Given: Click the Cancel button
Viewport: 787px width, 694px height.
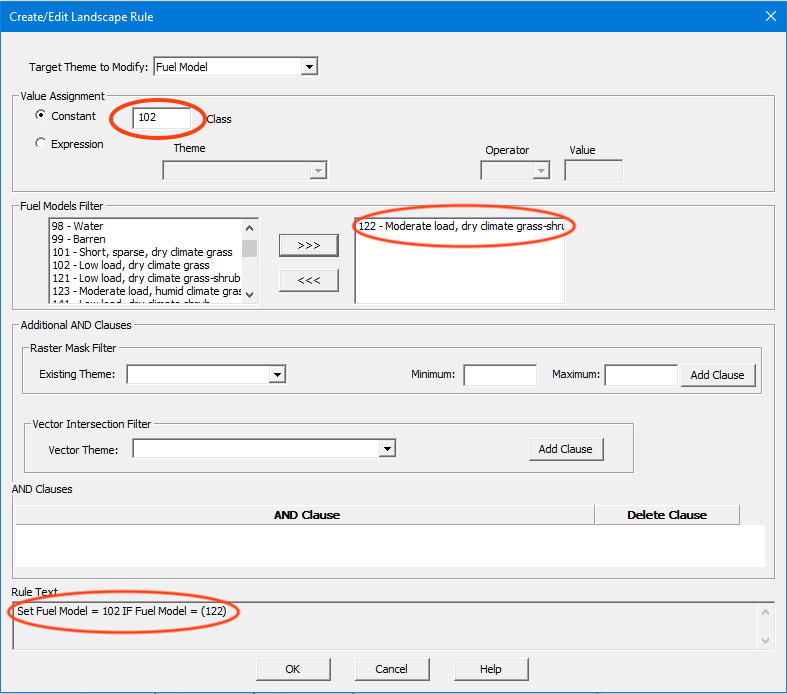Looking at the screenshot, I should [x=392, y=669].
